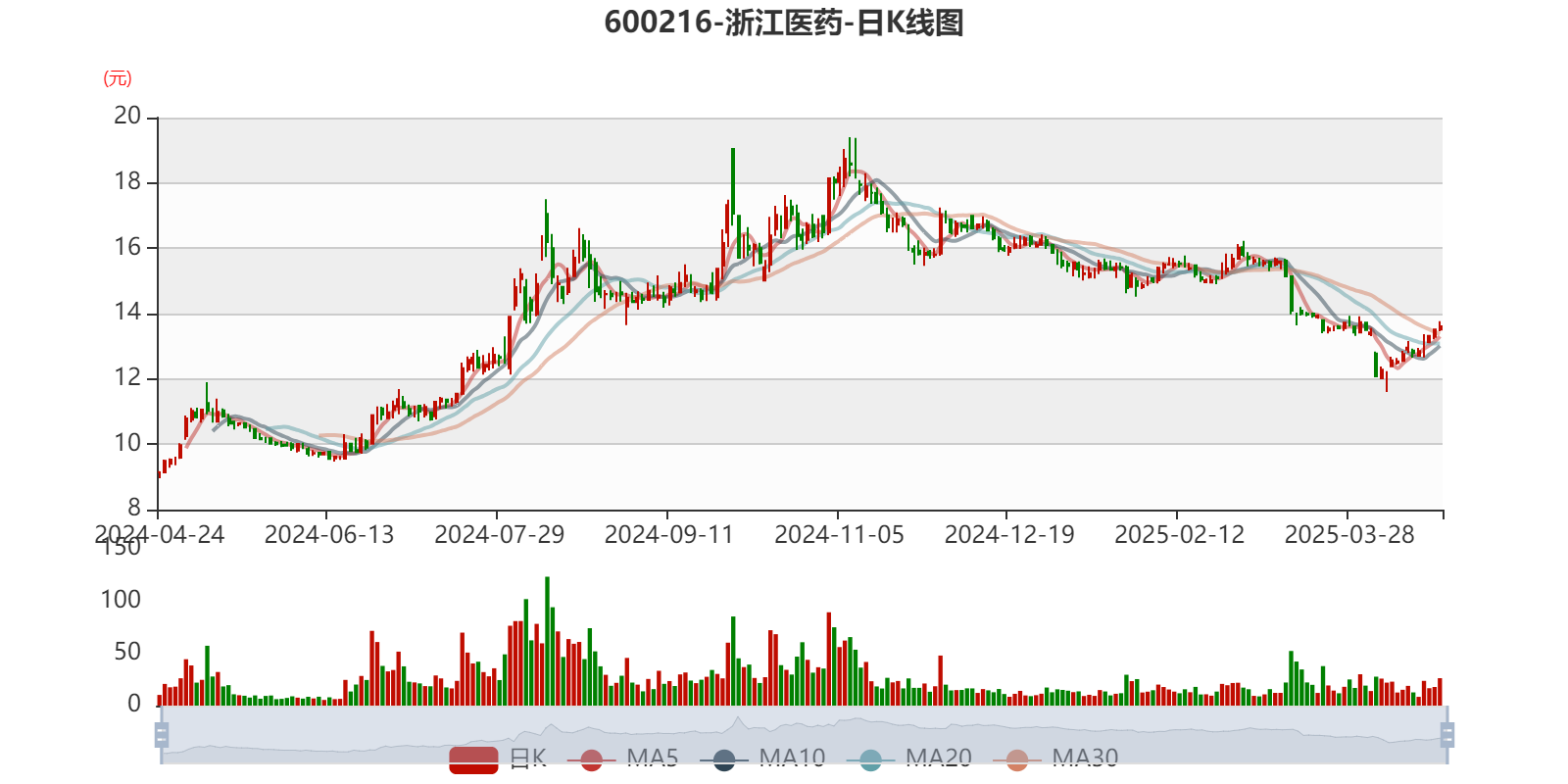Click the 2024-09-11 date label

[669, 535]
